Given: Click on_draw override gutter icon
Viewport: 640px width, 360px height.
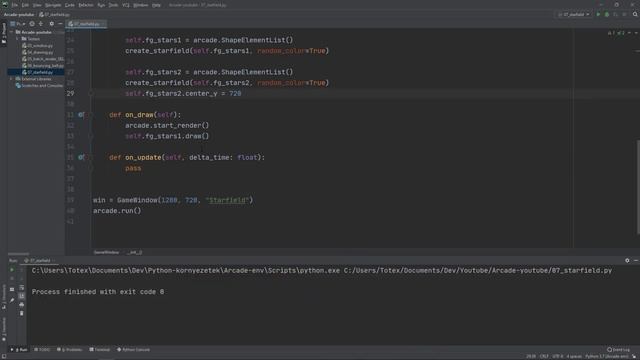Looking at the screenshot, I should click(x=80, y=115).
